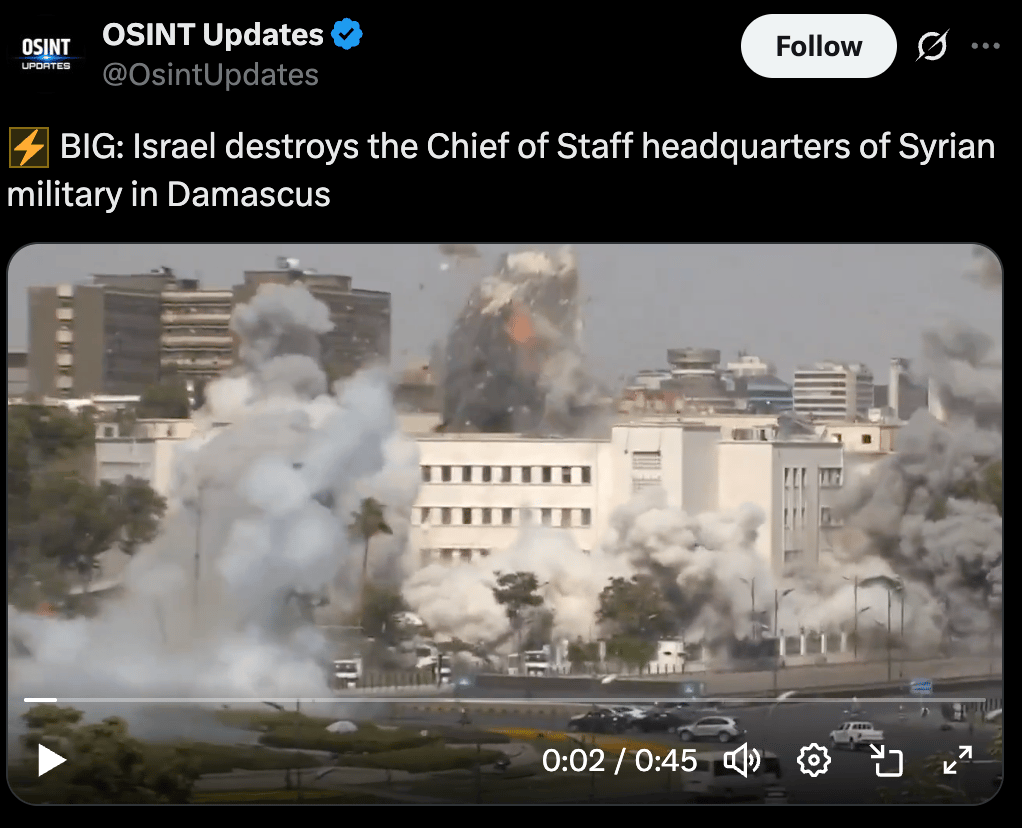This screenshot has width=1022, height=828.
Task: Toggle picture-in-picture mode icon
Action: (x=886, y=760)
